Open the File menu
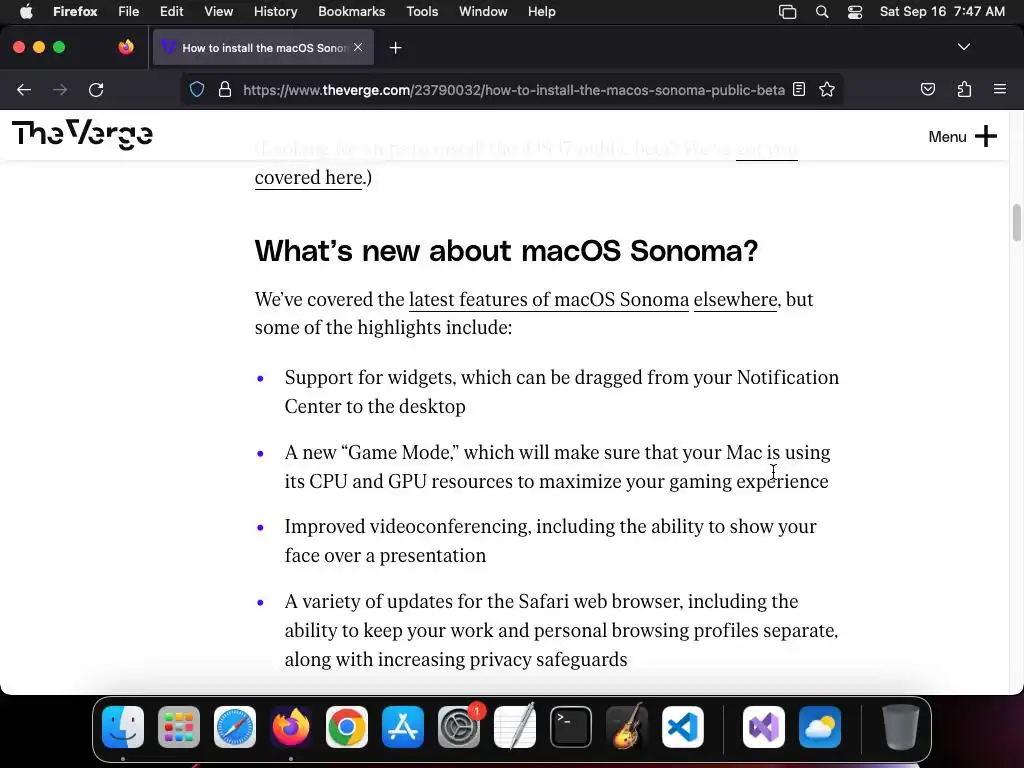This screenshot has width=1024, height=768. tap(128, 12)
